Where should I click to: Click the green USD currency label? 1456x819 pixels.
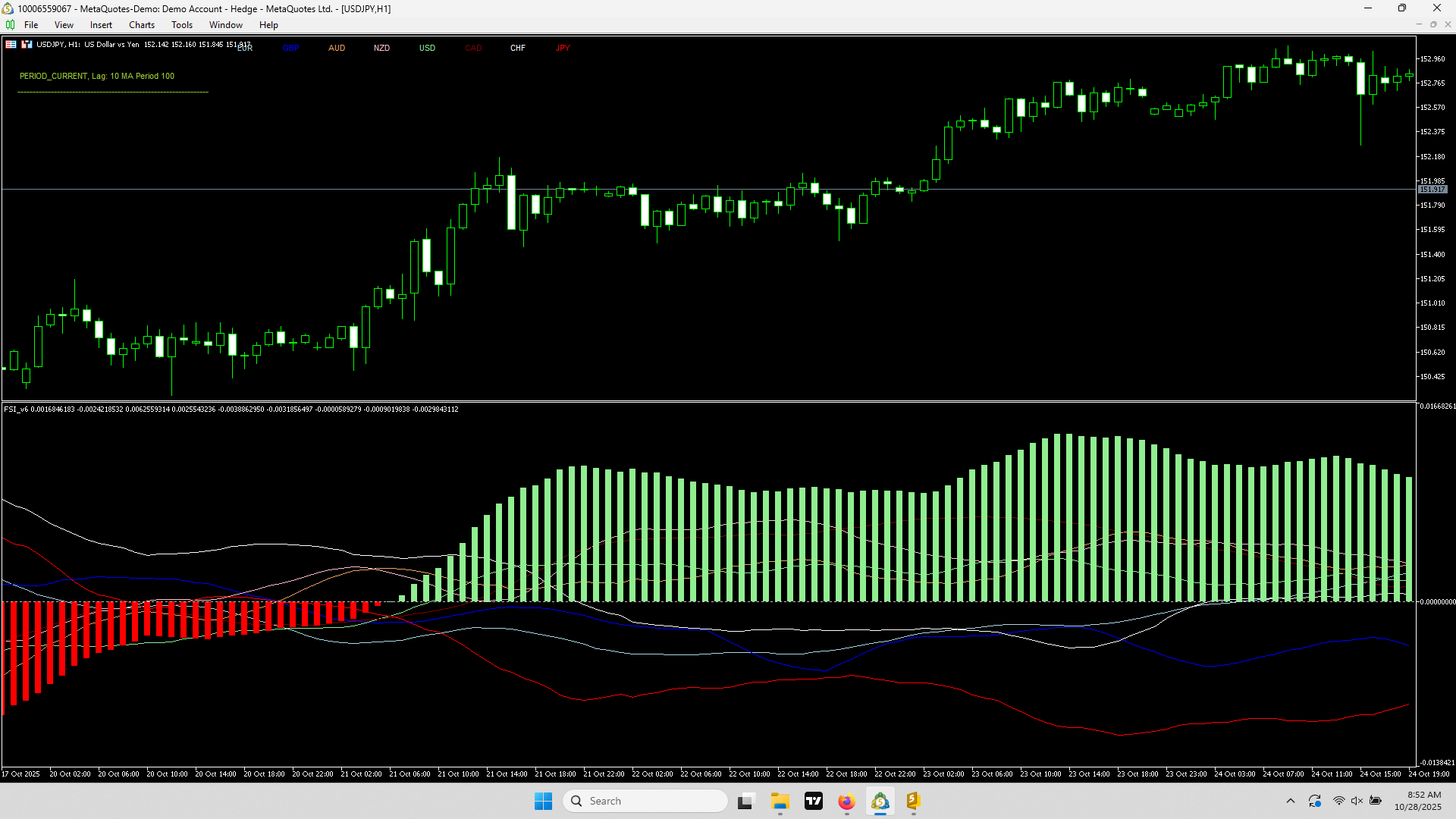click(427, 48)
